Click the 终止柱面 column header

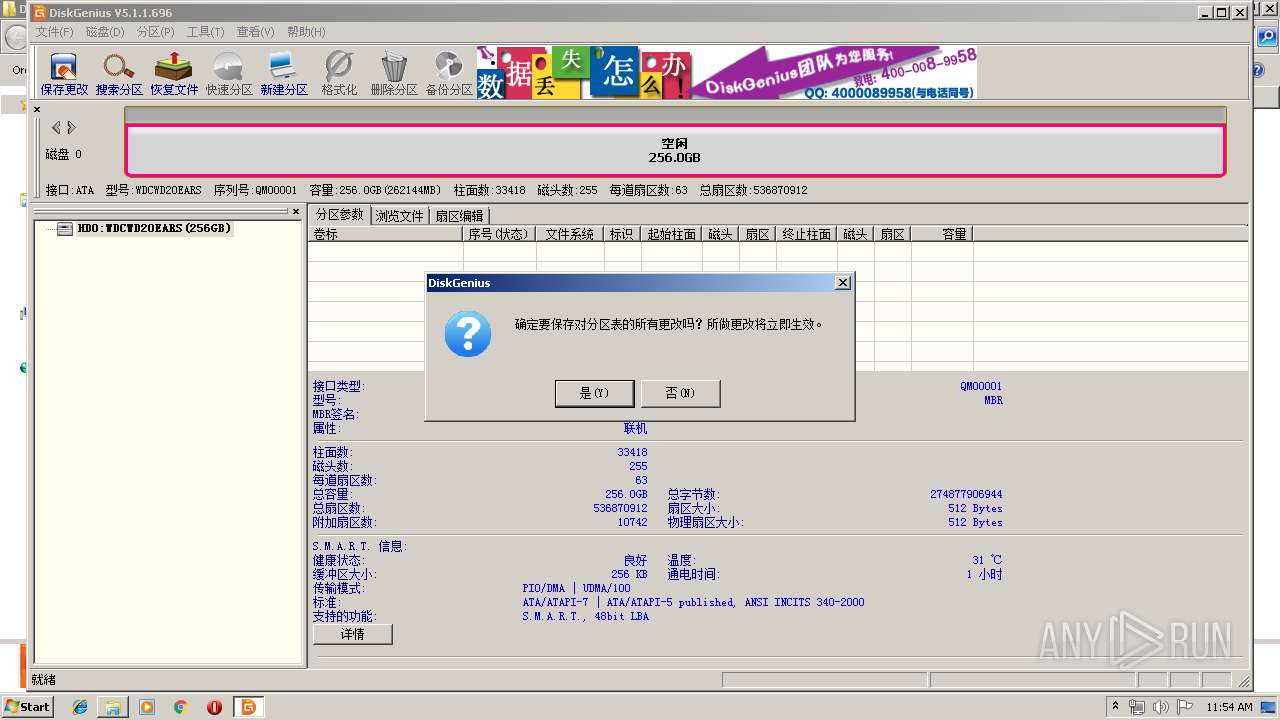(x=806, y=234)
